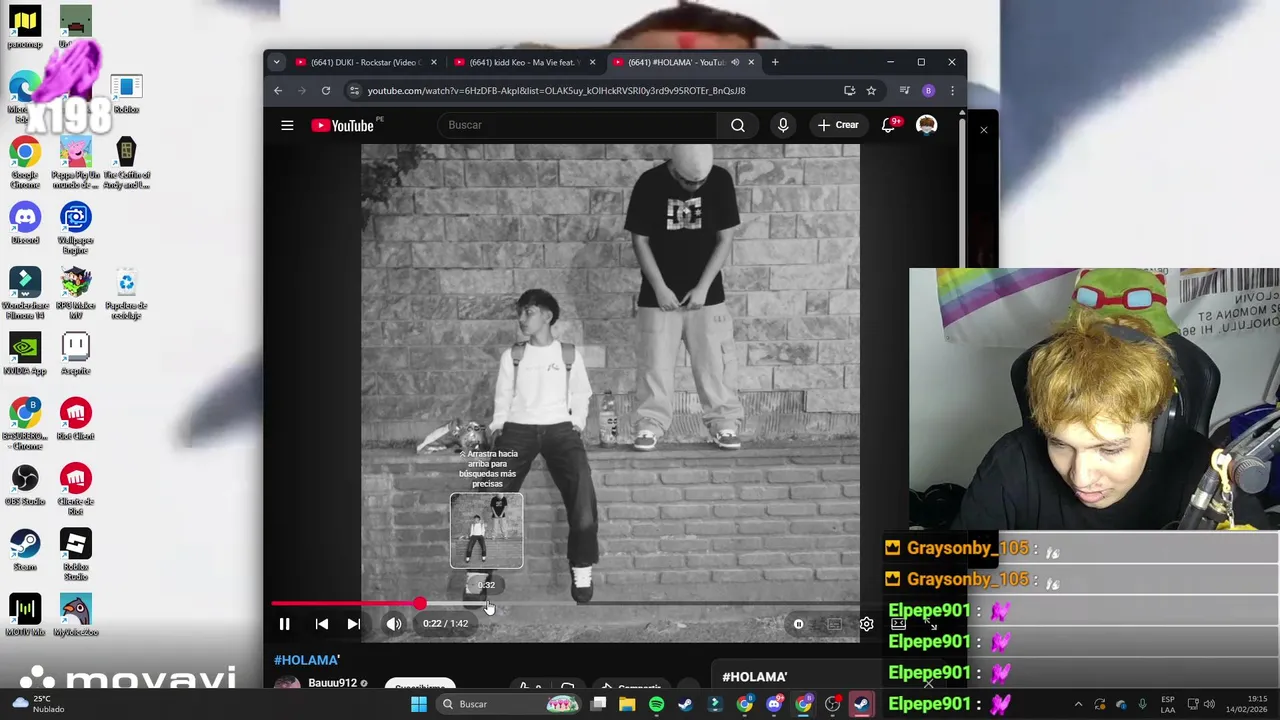This screenshot has height=720, width=1280.
Task: Open Spotify from the taskbar
Action: (656, 704)
